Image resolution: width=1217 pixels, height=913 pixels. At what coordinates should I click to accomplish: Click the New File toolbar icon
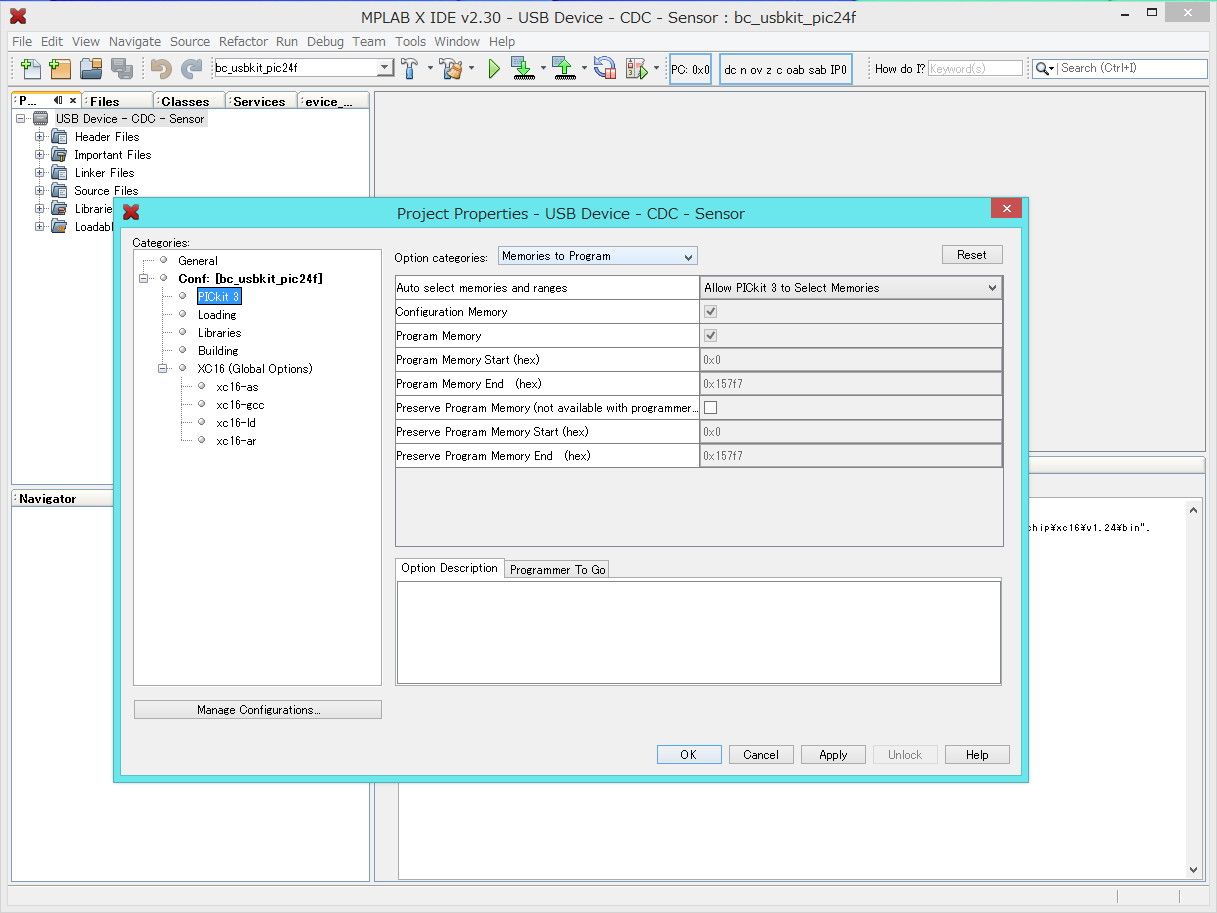click(x=31, y=68)
